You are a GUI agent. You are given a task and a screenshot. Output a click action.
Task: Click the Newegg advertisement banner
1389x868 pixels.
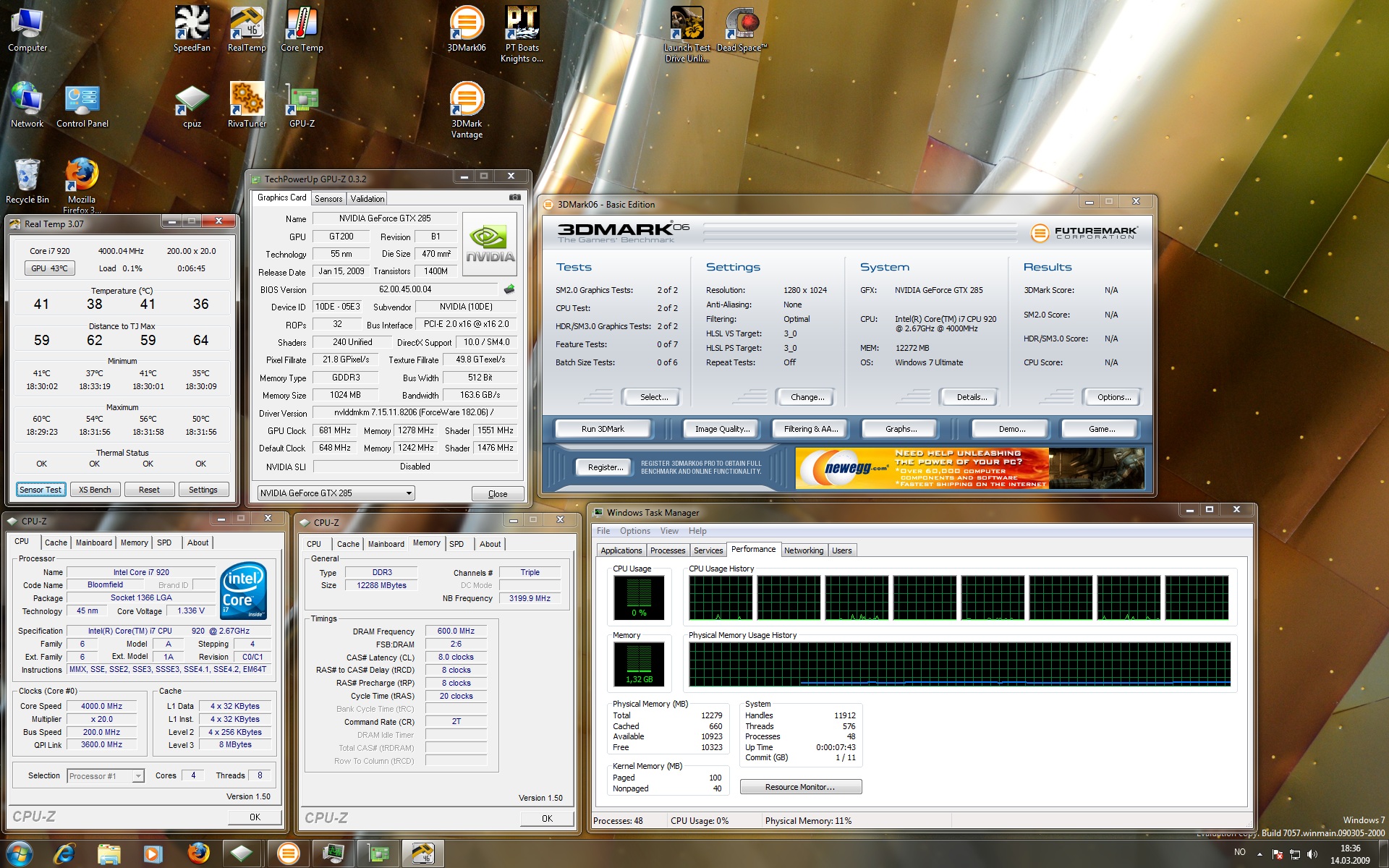tap(969, 469)
